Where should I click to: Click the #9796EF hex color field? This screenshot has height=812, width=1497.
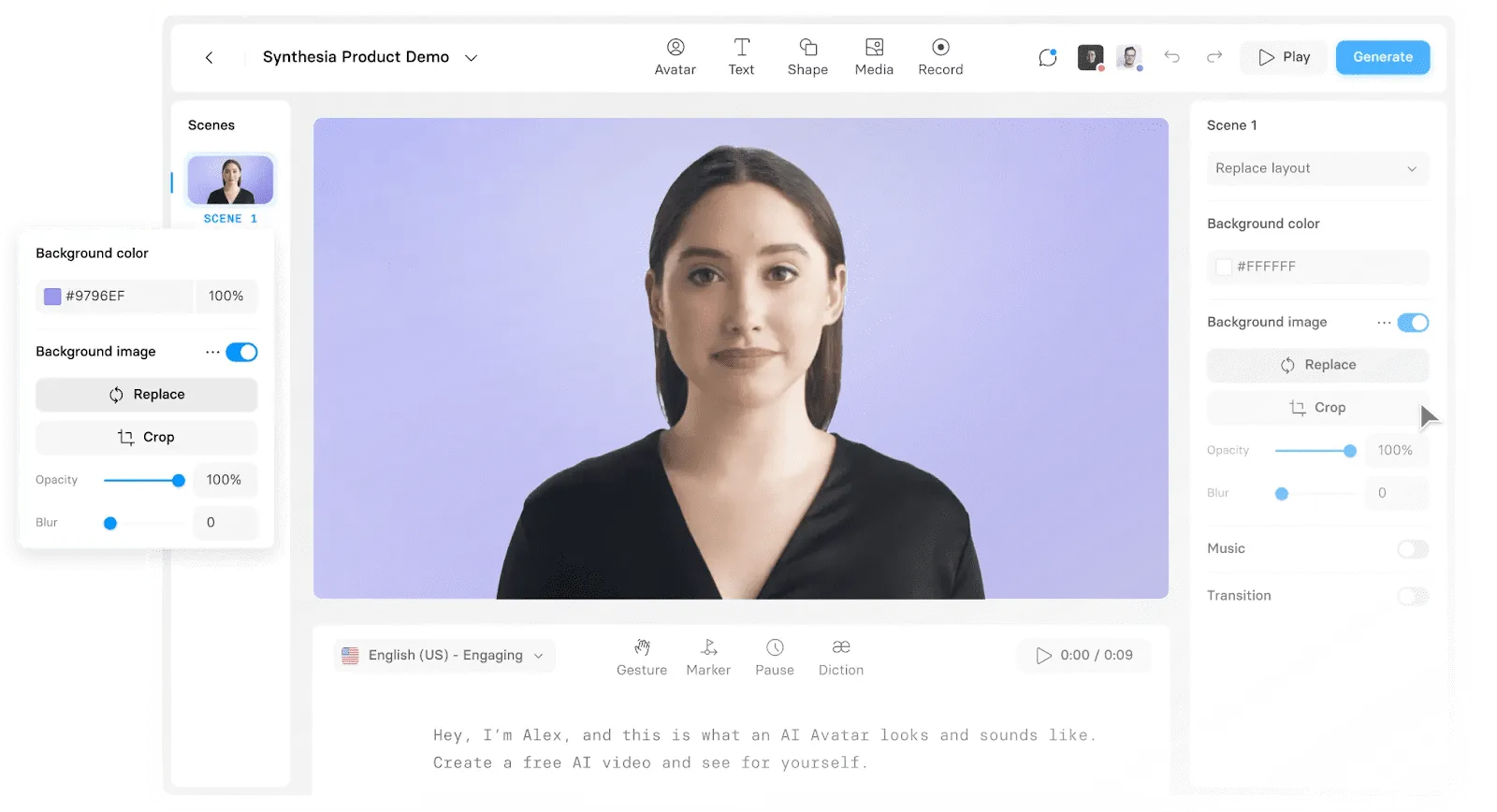click(x=114, y=297)
